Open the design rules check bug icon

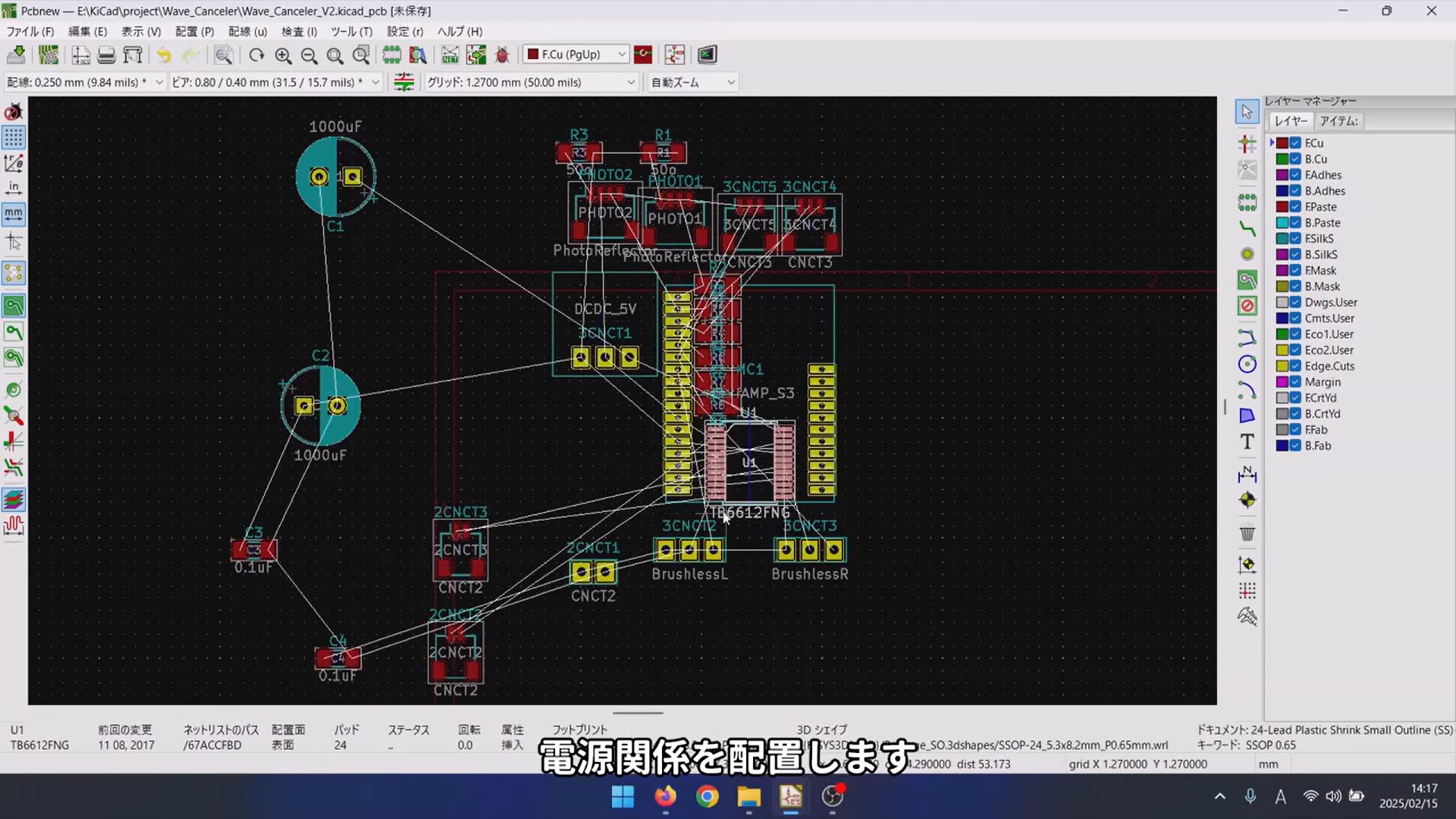(x=502, y=55)
